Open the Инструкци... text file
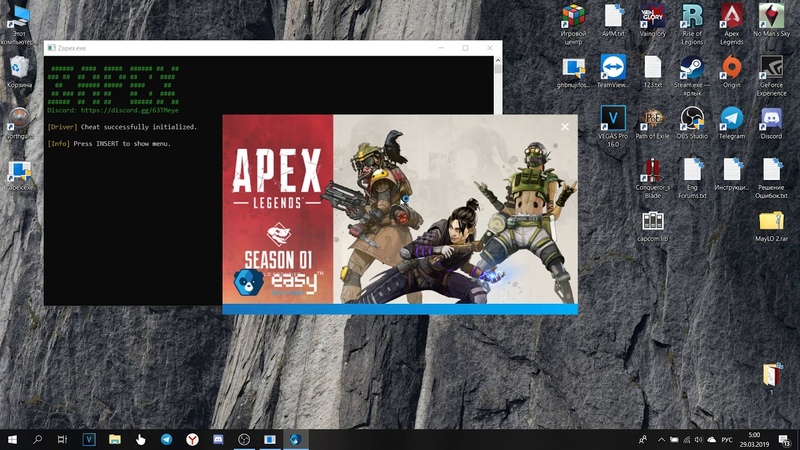Viewport: 800px width, 450px height. point(732,174)
